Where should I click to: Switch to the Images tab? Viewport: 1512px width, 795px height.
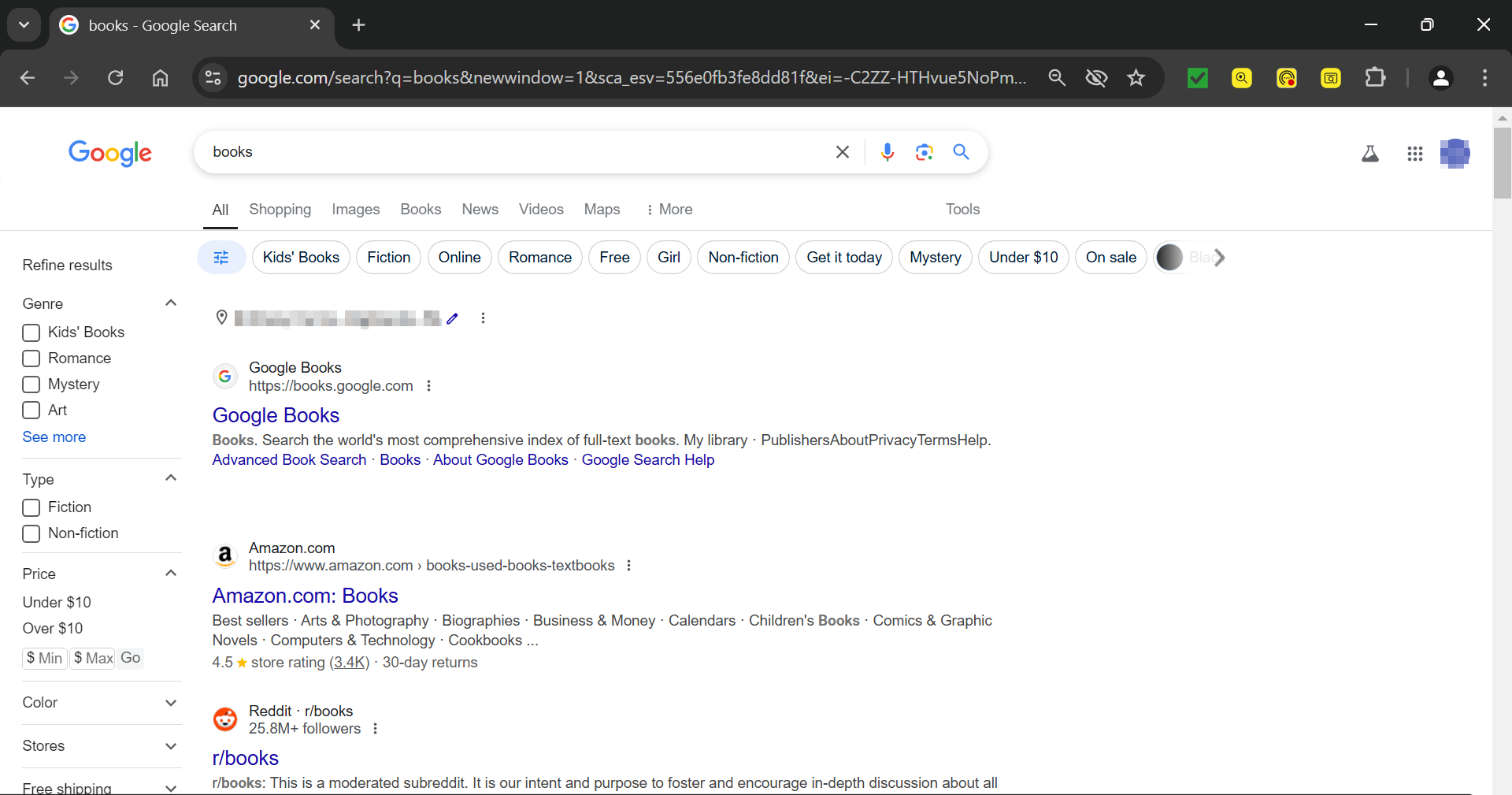tap(355, 210)
